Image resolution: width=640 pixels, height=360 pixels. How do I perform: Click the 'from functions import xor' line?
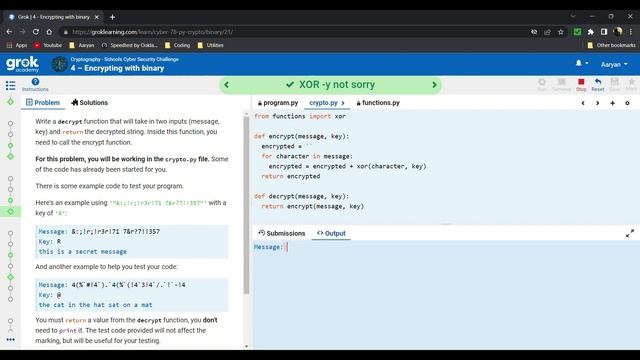300,116
